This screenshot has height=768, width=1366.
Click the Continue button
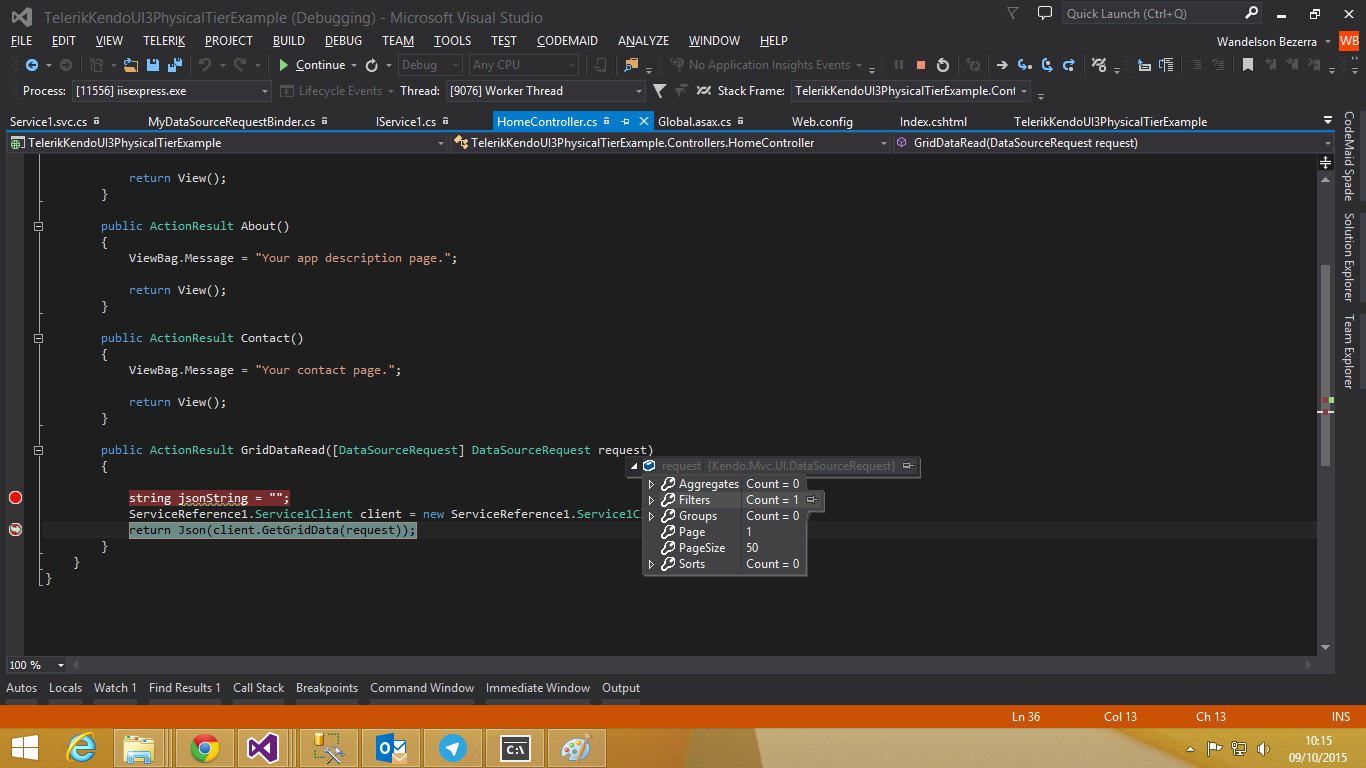coord(312,65)
